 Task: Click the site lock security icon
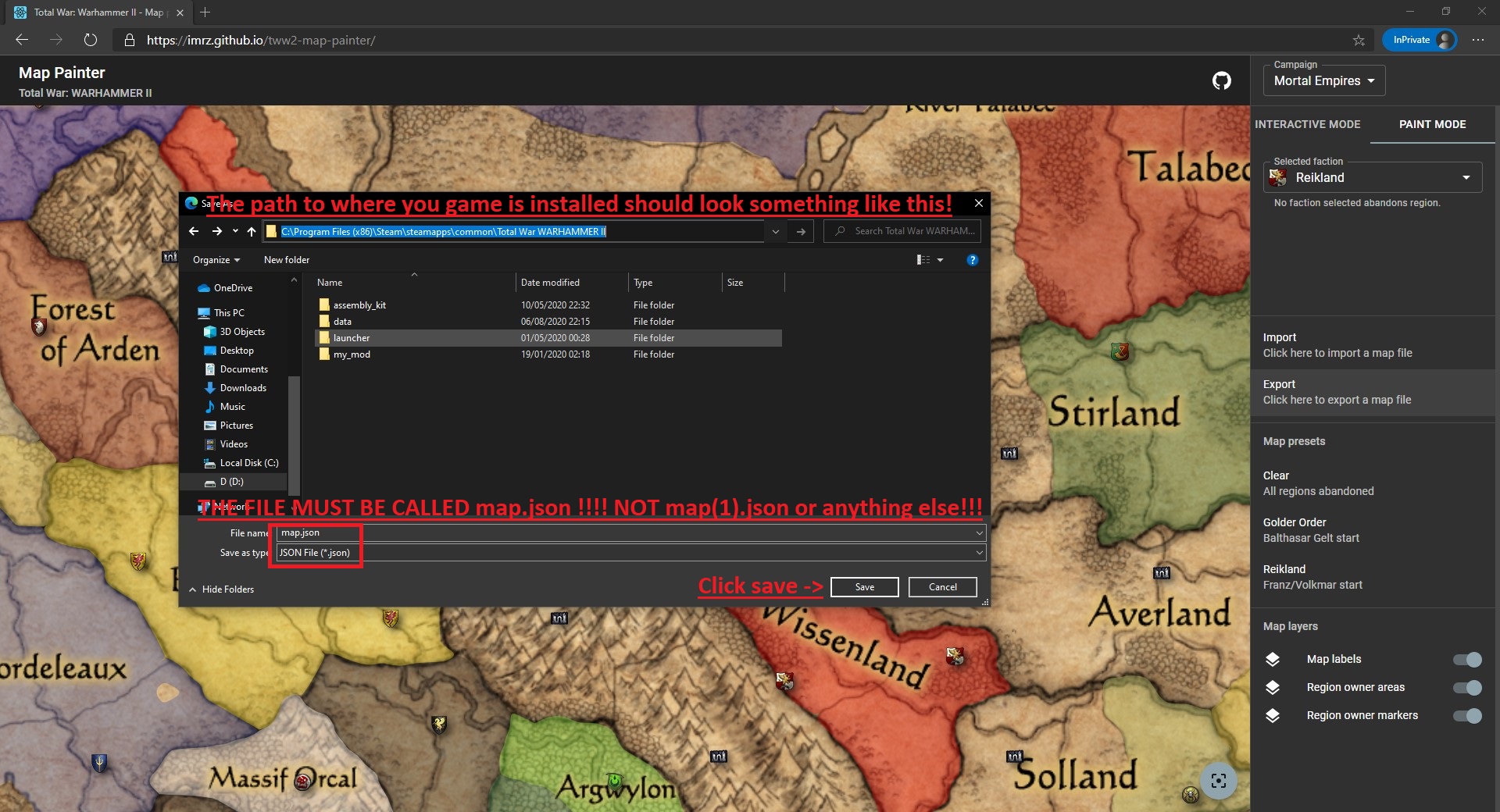[x=130, y=40]
